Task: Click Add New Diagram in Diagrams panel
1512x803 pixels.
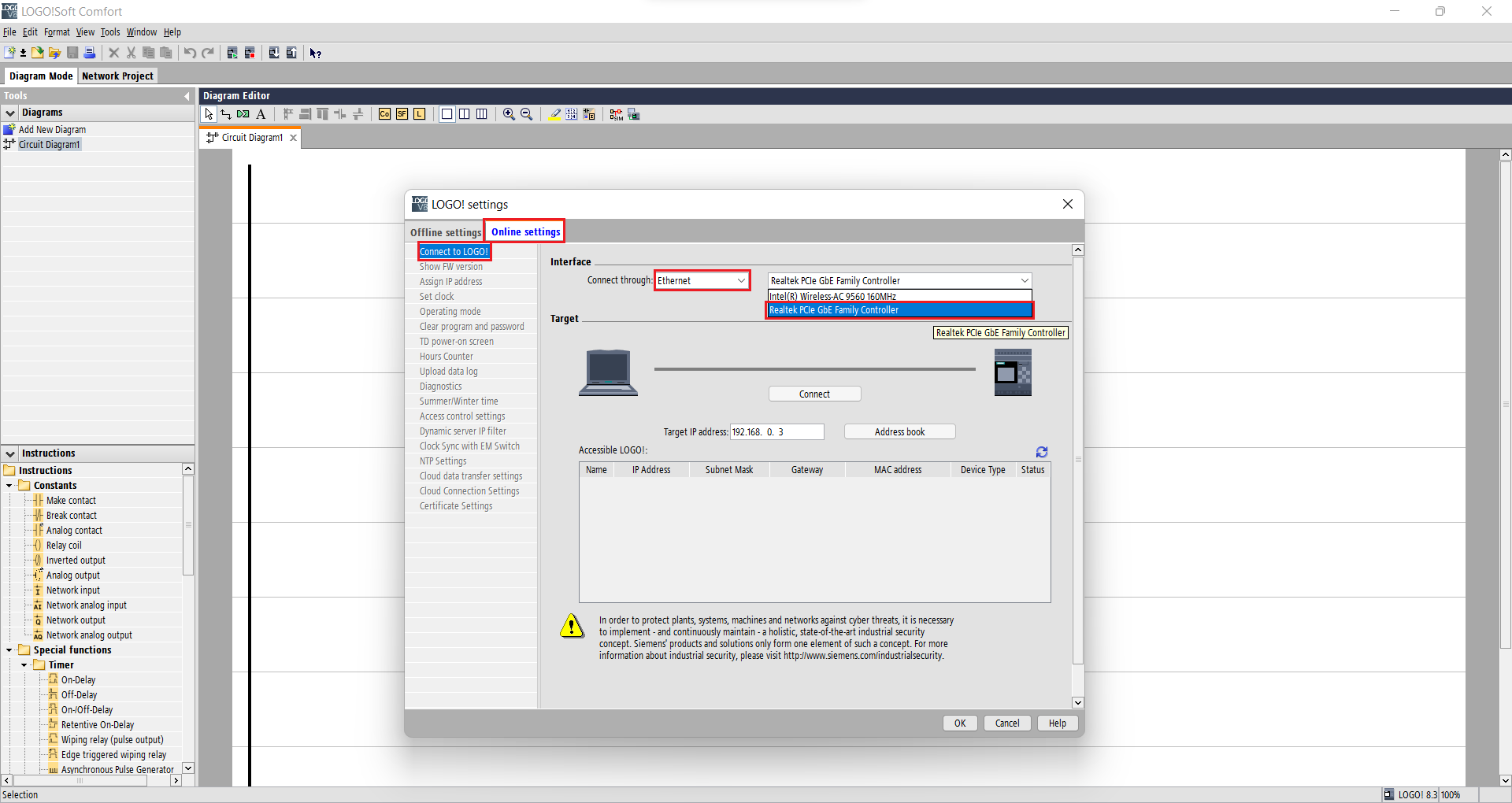Action: tap(52, 130)
